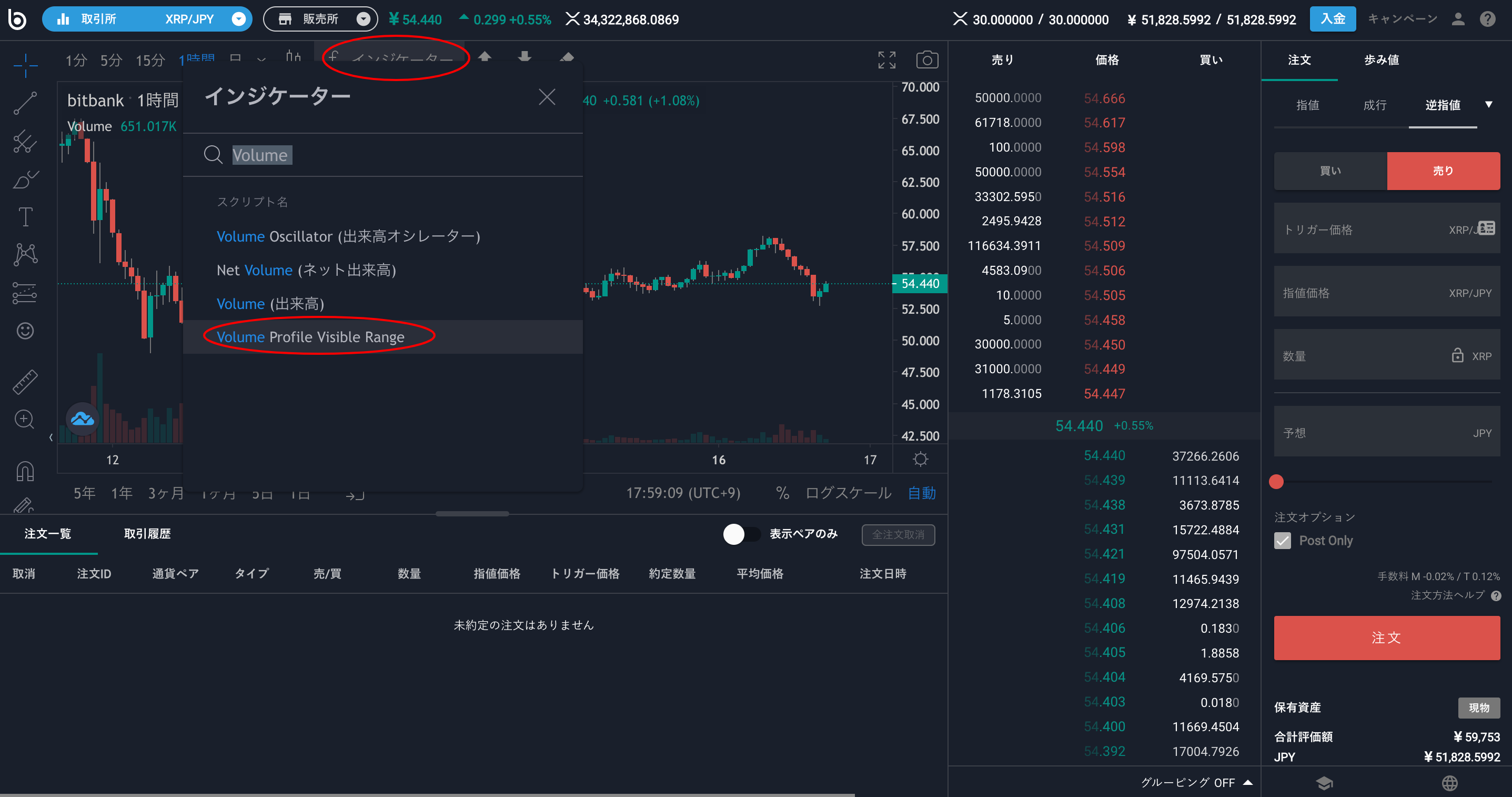1512x797 pixels.
Task: Switch to the 歩み値 tab
Action: tap(1381, 60)
